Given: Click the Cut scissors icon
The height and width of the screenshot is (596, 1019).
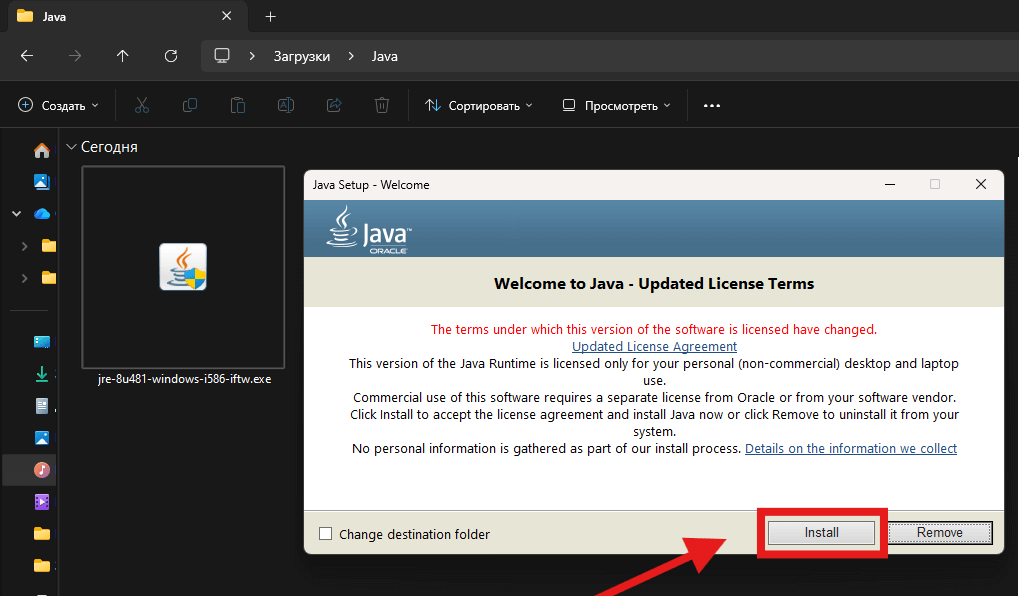Looking at the screenshot, I should pos(142,105).
